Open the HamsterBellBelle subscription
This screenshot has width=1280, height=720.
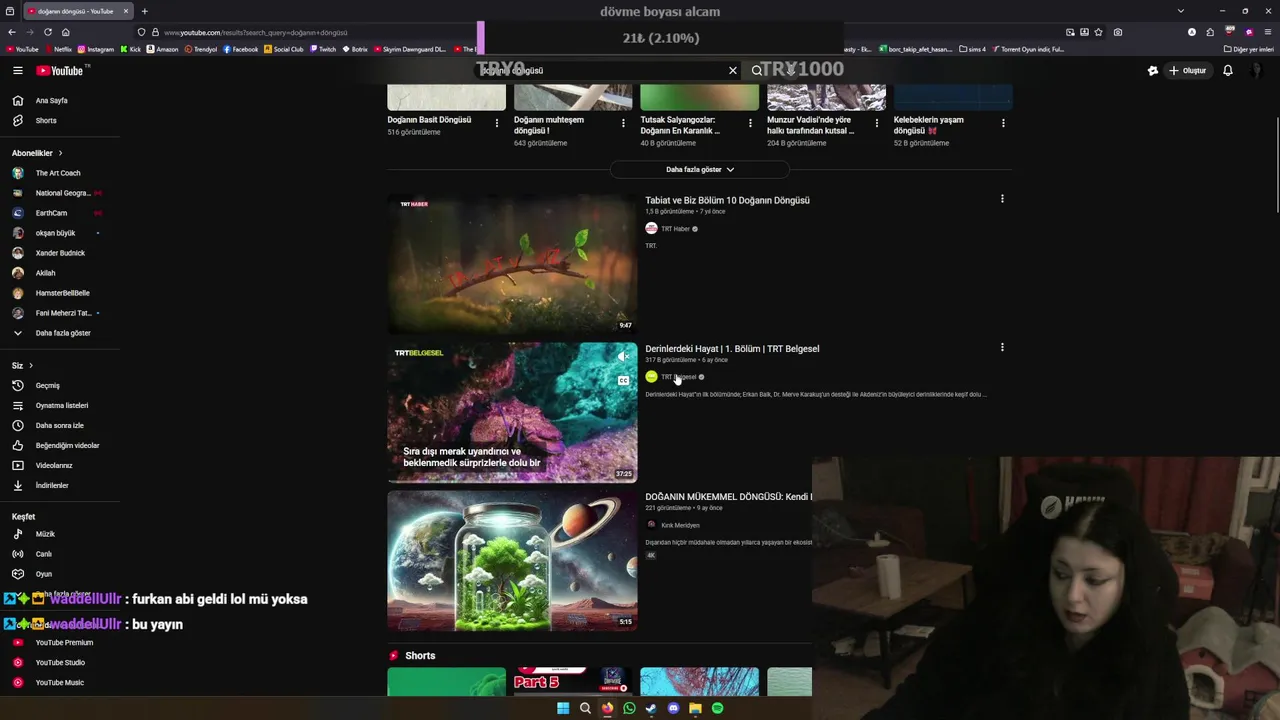point(60,293)
